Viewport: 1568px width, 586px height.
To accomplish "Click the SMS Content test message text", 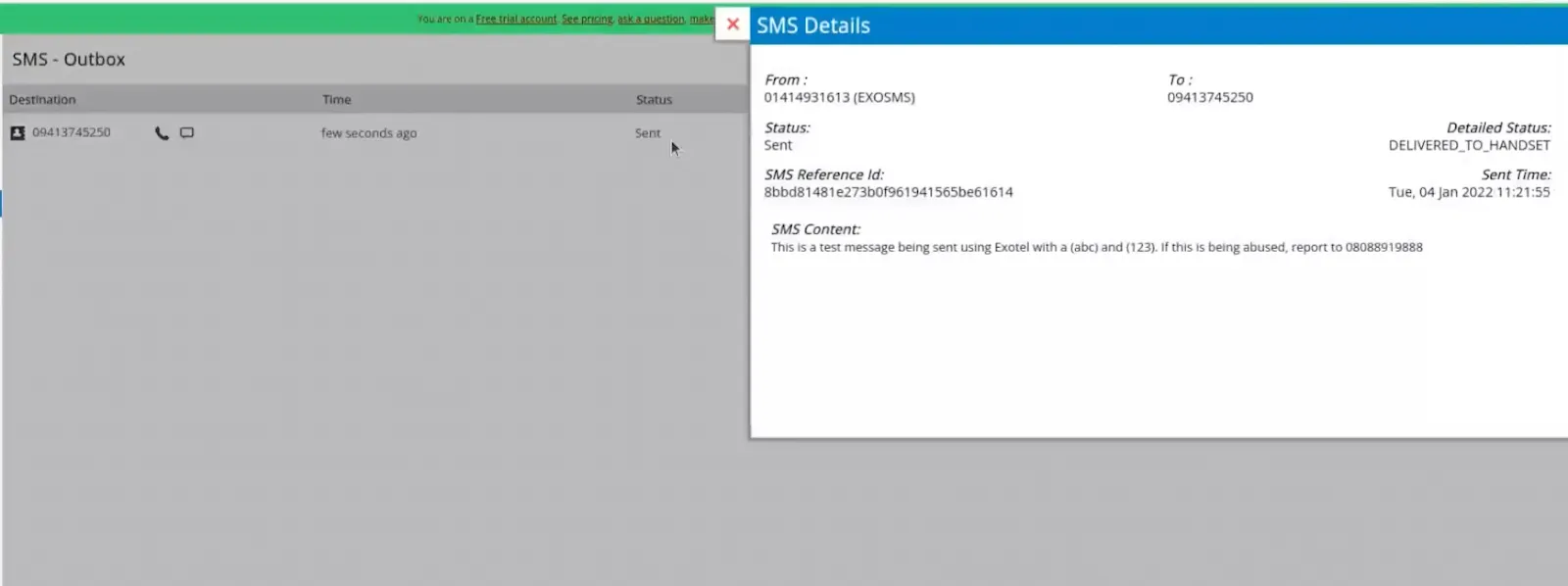I will pyautogui.click(x=1097, y=247).
